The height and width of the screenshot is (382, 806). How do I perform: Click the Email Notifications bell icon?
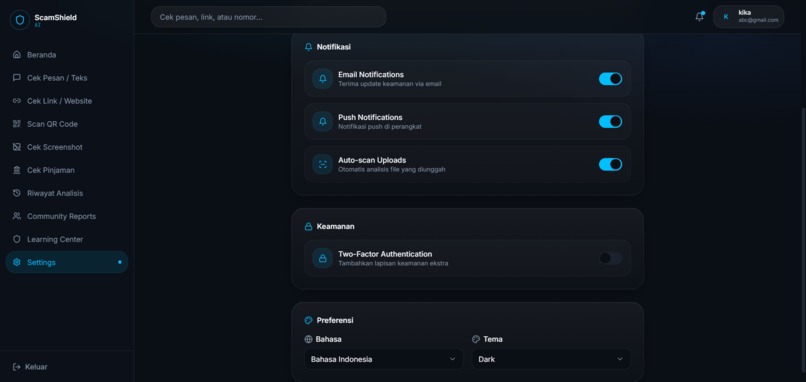click(323, 79)
